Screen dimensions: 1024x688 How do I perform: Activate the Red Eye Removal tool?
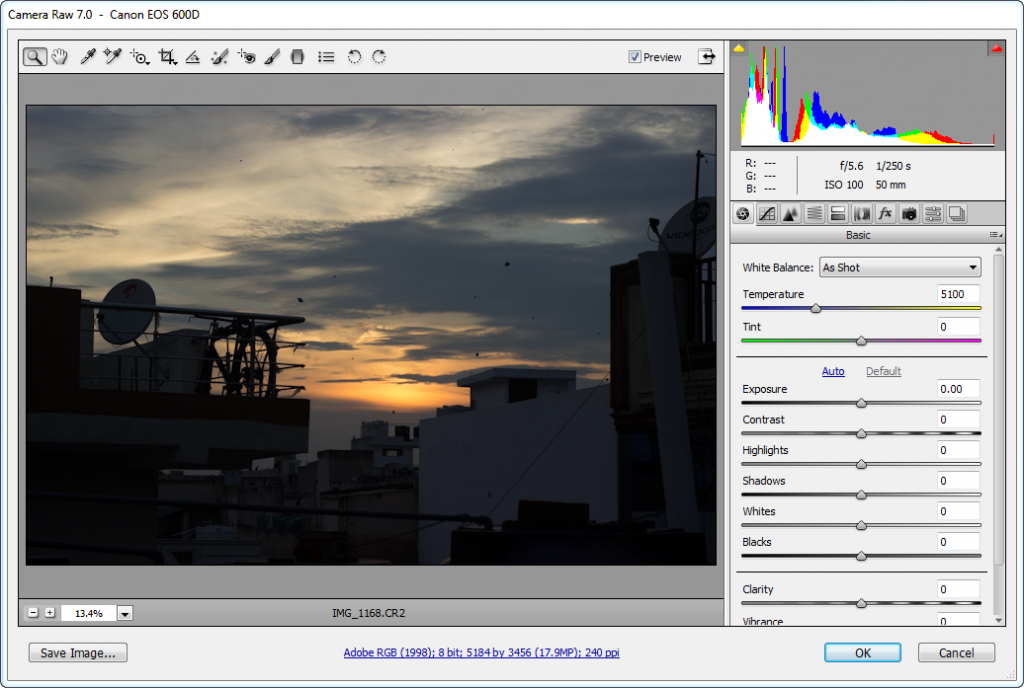click(246, 57)
